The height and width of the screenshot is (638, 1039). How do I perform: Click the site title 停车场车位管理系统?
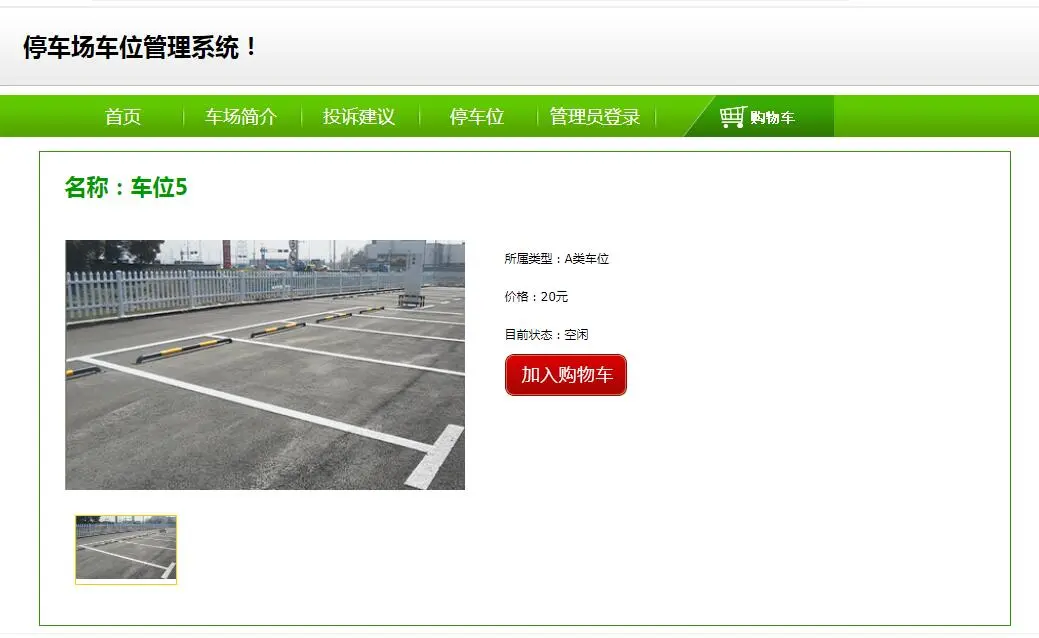[x=140, y=48]
